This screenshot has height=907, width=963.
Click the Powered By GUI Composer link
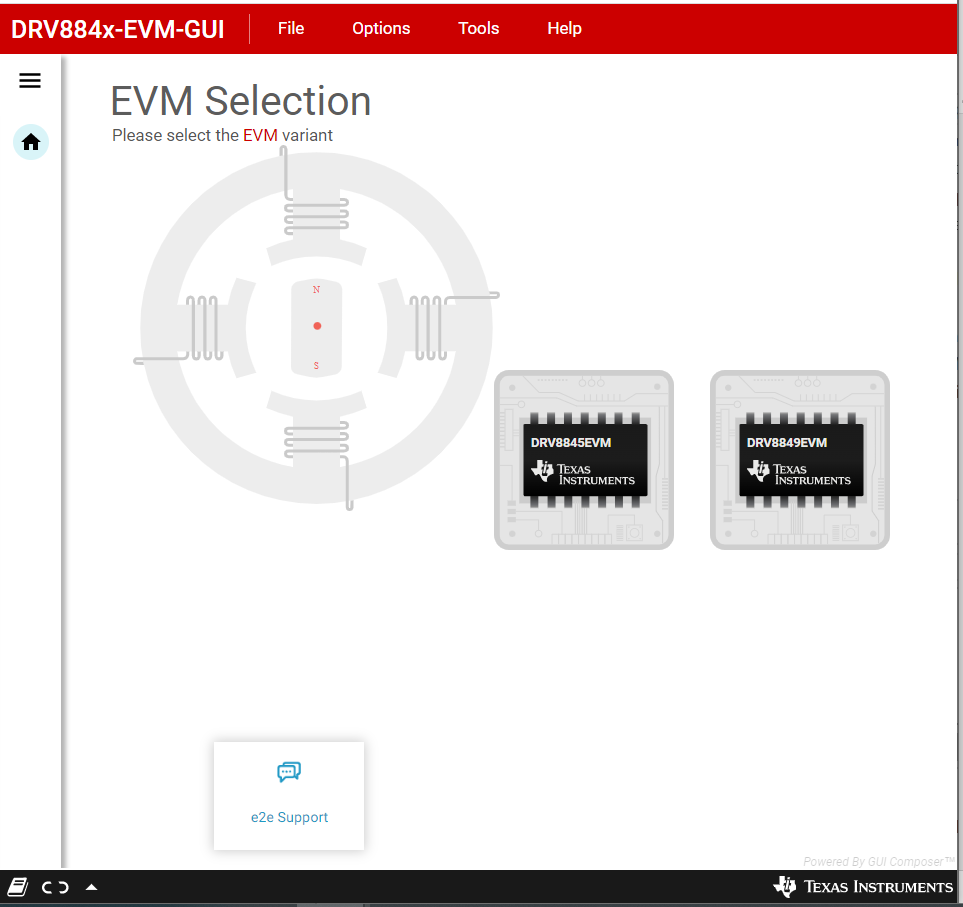[x=875, y=861]
